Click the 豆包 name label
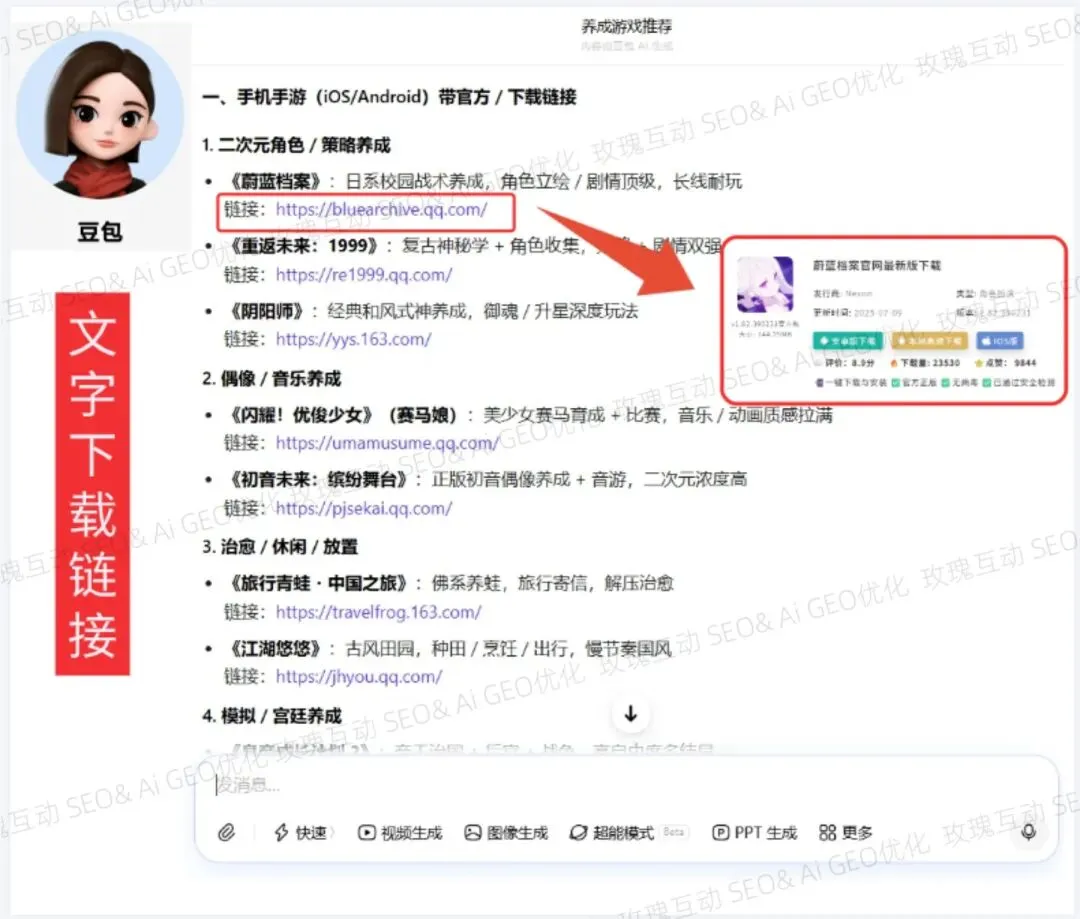This screenshot has height=919, width=1080. pos(100,232)
